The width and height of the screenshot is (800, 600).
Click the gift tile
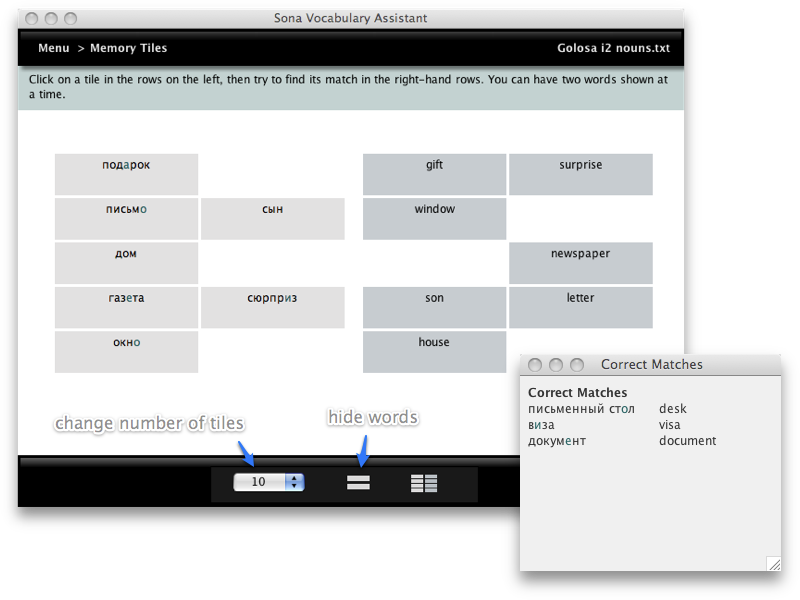(x=434, y=174)
